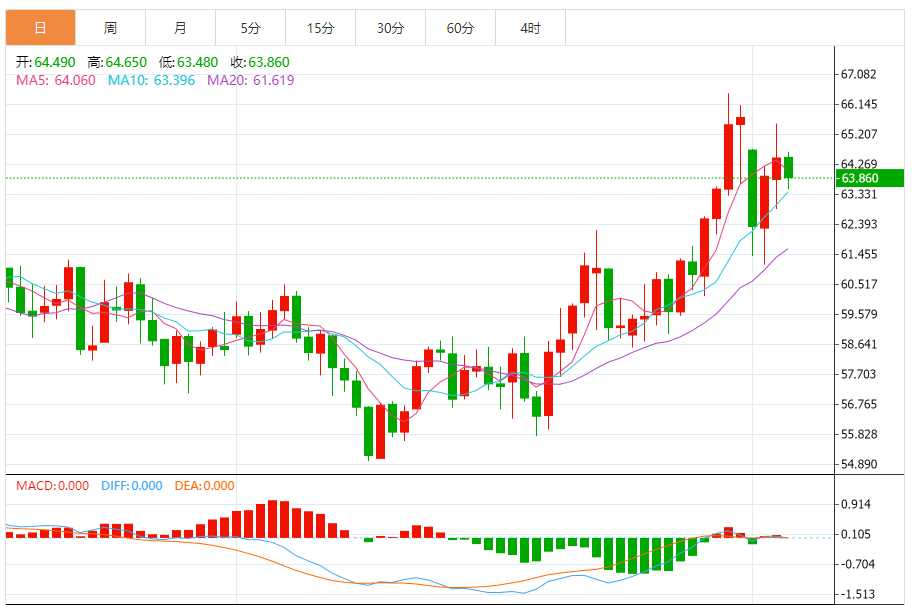Click the 54.890 price axis label
The height and width of the screenshot is (605, 912).
(x=859, y=465)
